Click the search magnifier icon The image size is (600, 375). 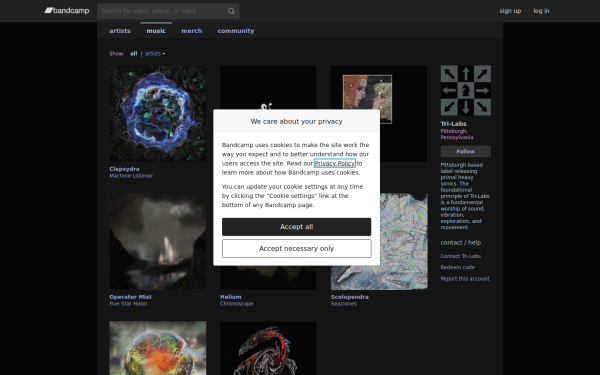click(231, 11)
